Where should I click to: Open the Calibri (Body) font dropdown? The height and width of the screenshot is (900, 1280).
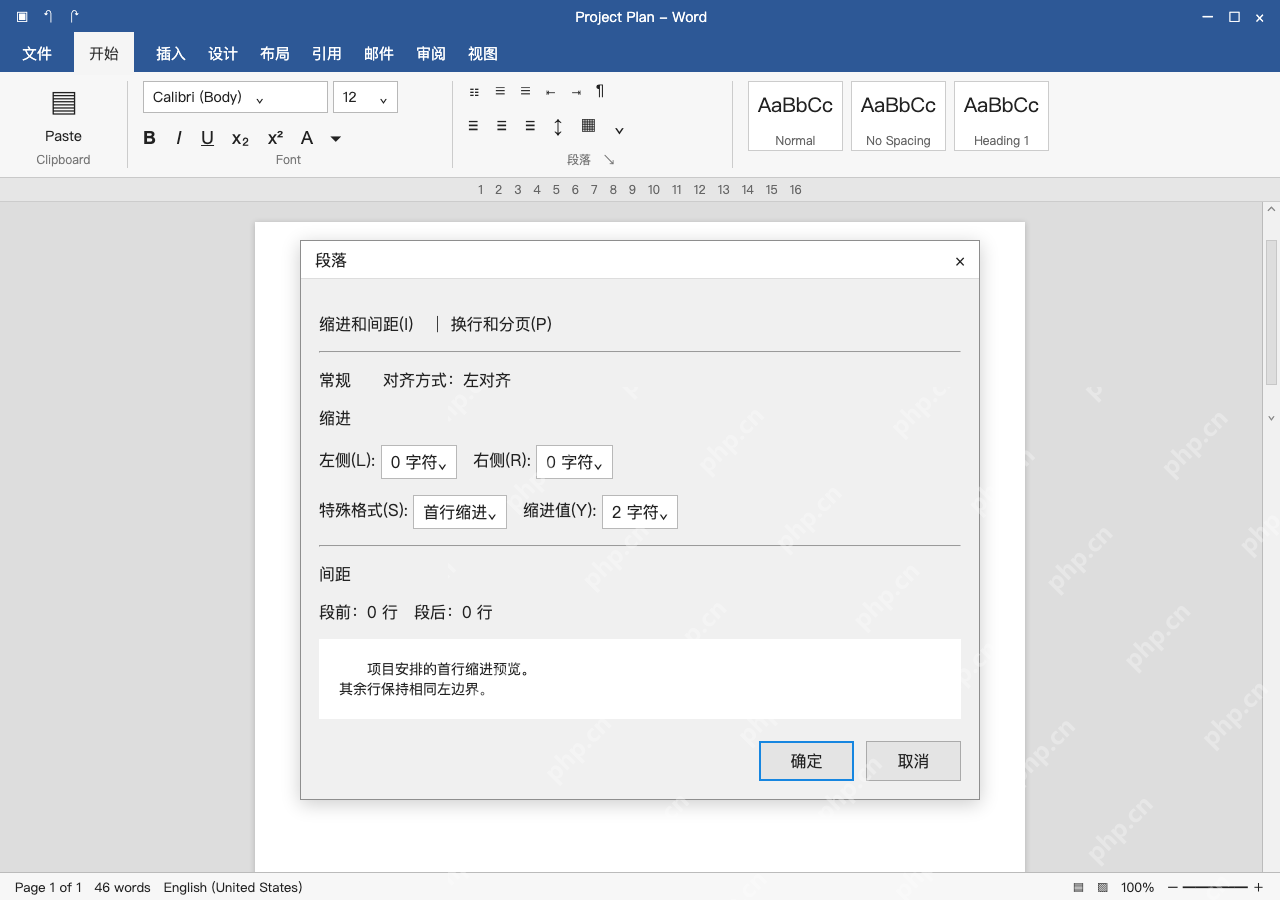(x=235, y=97)
